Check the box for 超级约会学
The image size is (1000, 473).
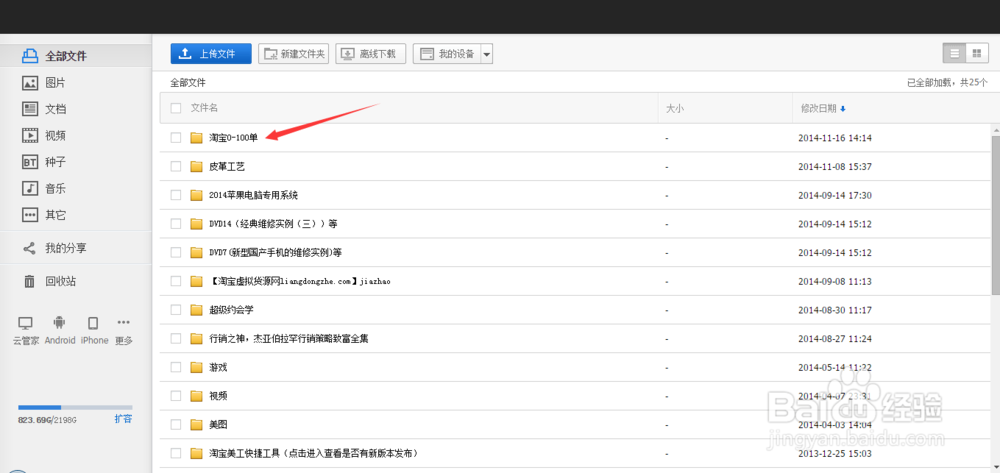176,310
